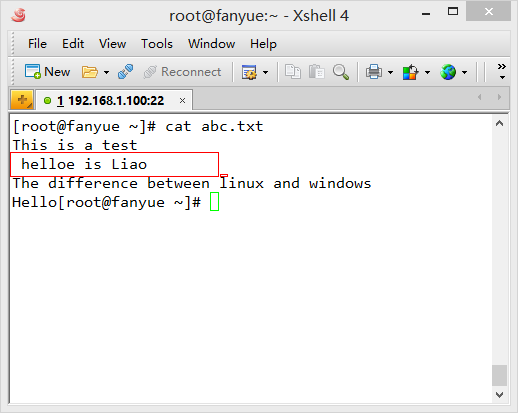Click the text 'cat abc.txt' in terminal
The image size is (518, 413).
[214, 126]
